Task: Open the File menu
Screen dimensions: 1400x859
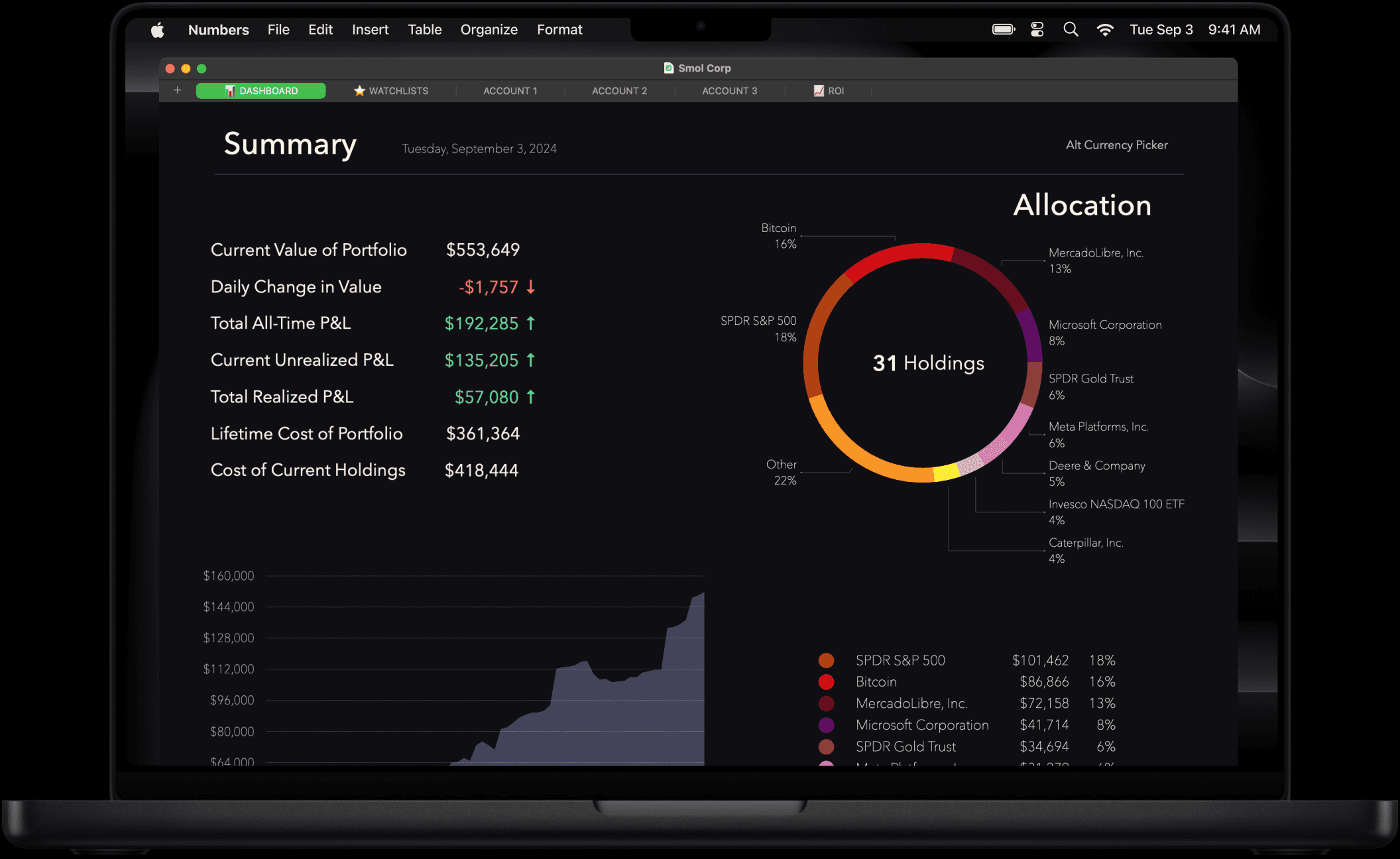Action: (x=278, y=30)
